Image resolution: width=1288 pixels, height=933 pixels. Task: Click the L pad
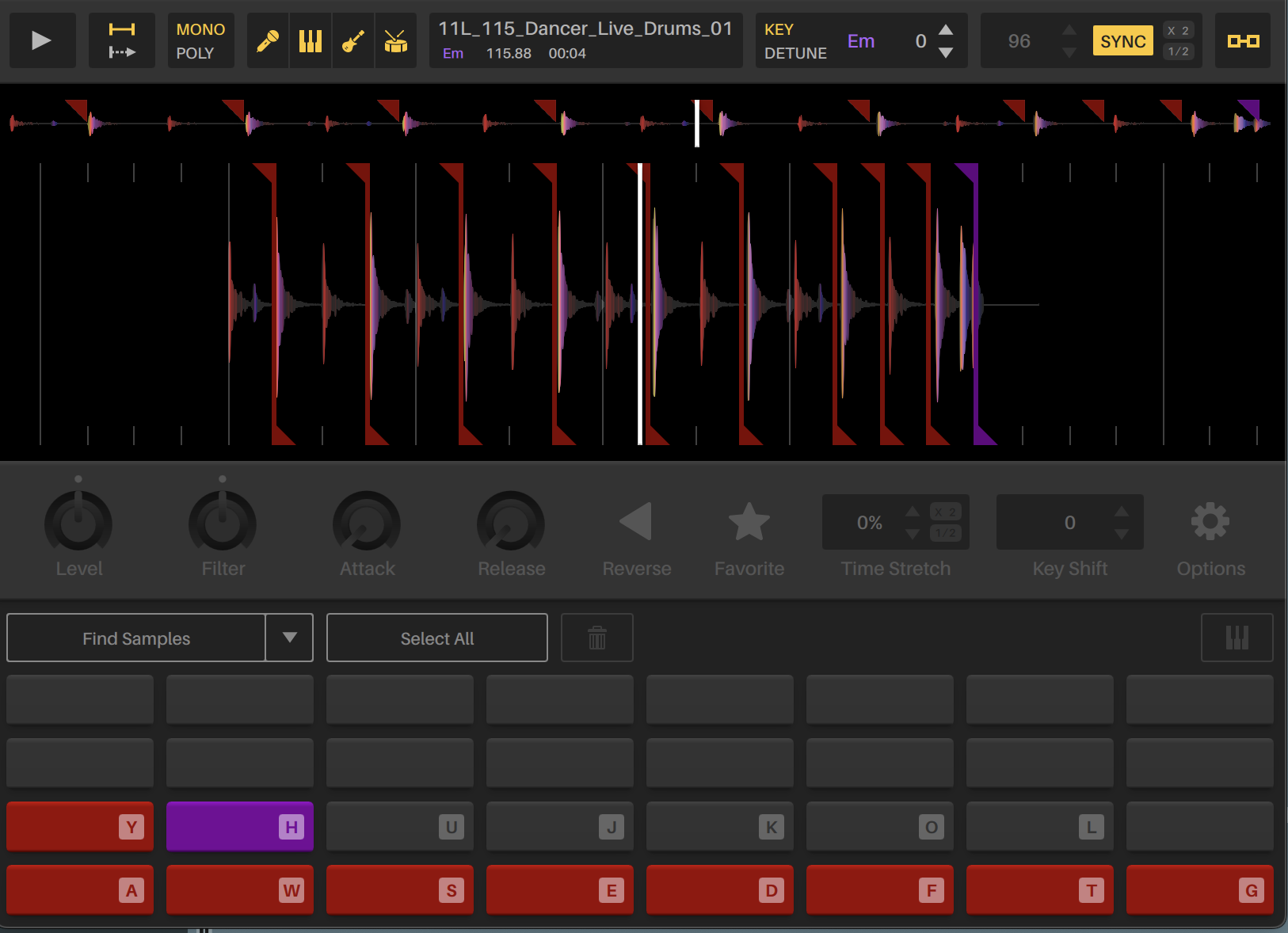tap(1040, 827)
